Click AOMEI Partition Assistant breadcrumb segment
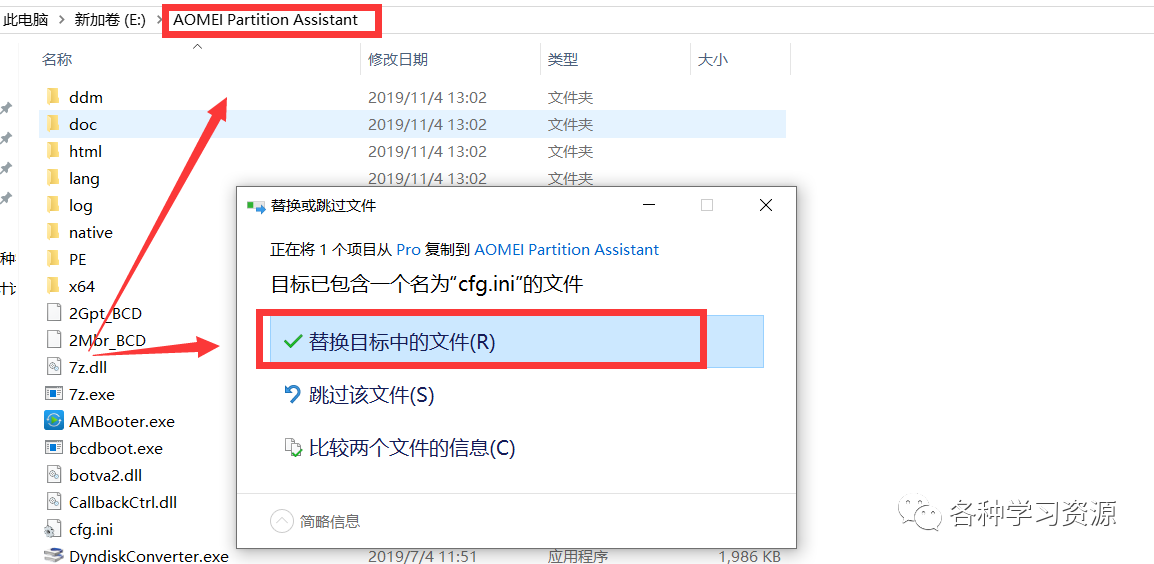This screenshot has width=1154, height=564. tap(266, 20)
